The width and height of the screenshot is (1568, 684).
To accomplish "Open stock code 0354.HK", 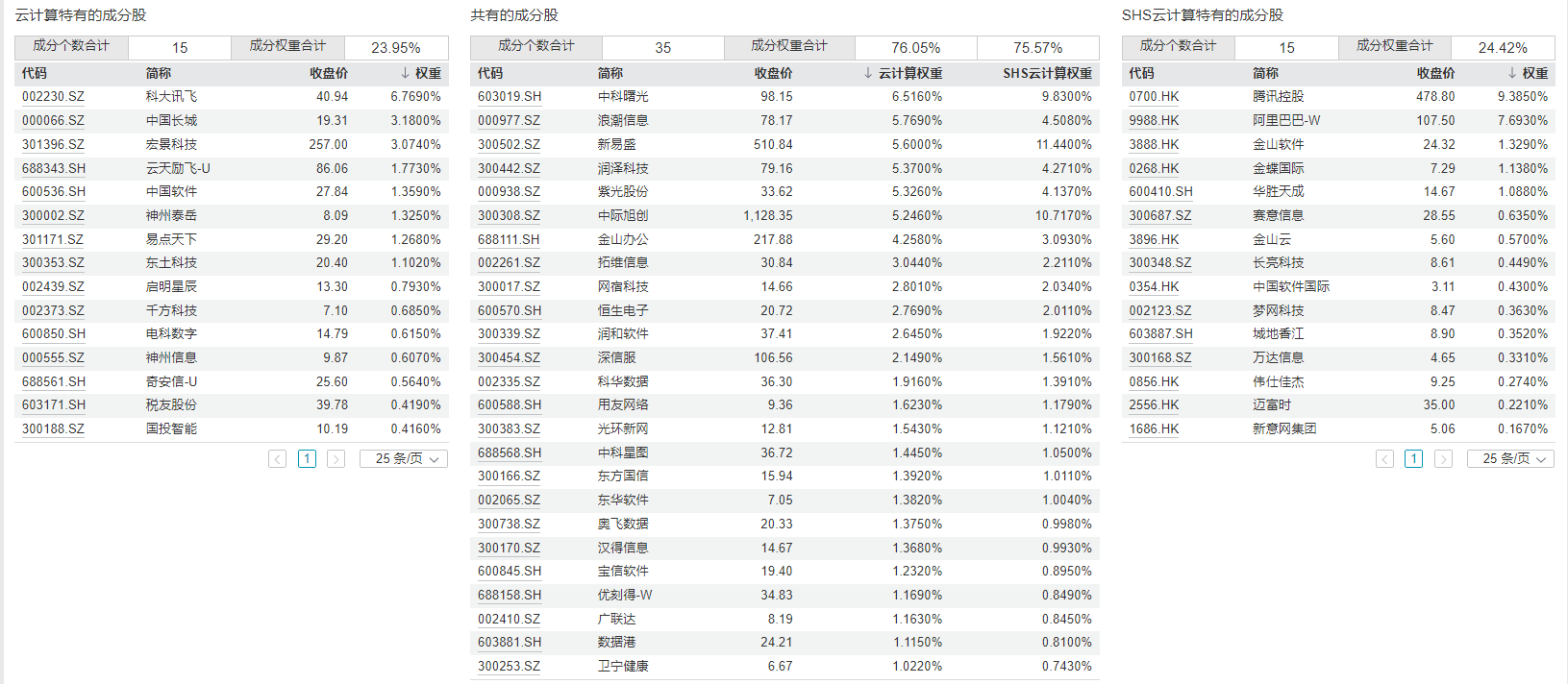I will point(1154,286).
